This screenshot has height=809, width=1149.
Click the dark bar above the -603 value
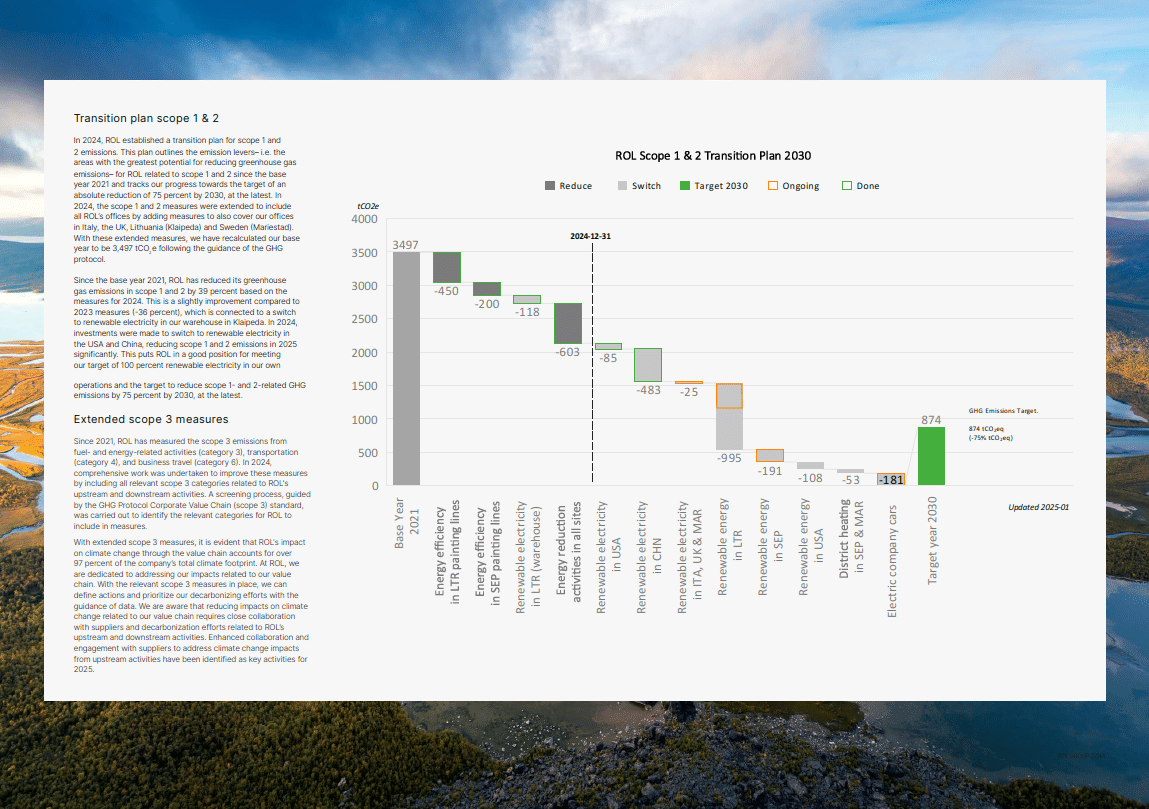coord(568,323)
